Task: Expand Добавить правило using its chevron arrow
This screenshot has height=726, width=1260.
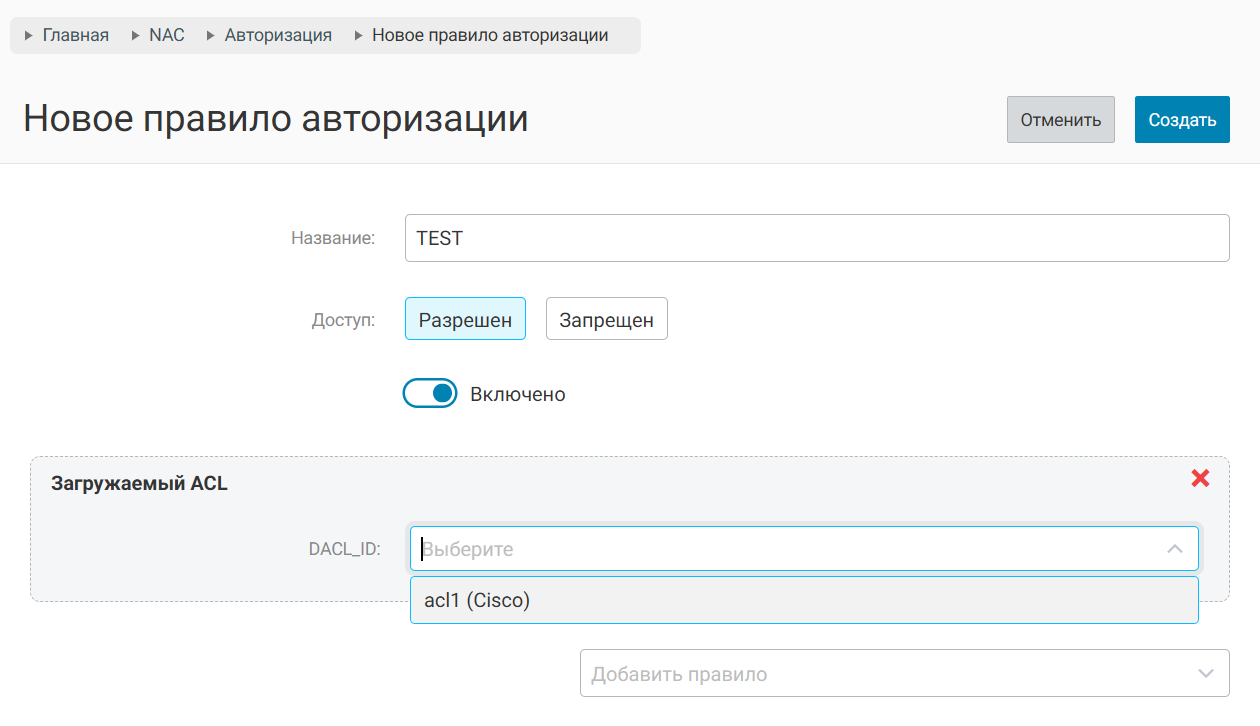Action: pos(1206,674)
